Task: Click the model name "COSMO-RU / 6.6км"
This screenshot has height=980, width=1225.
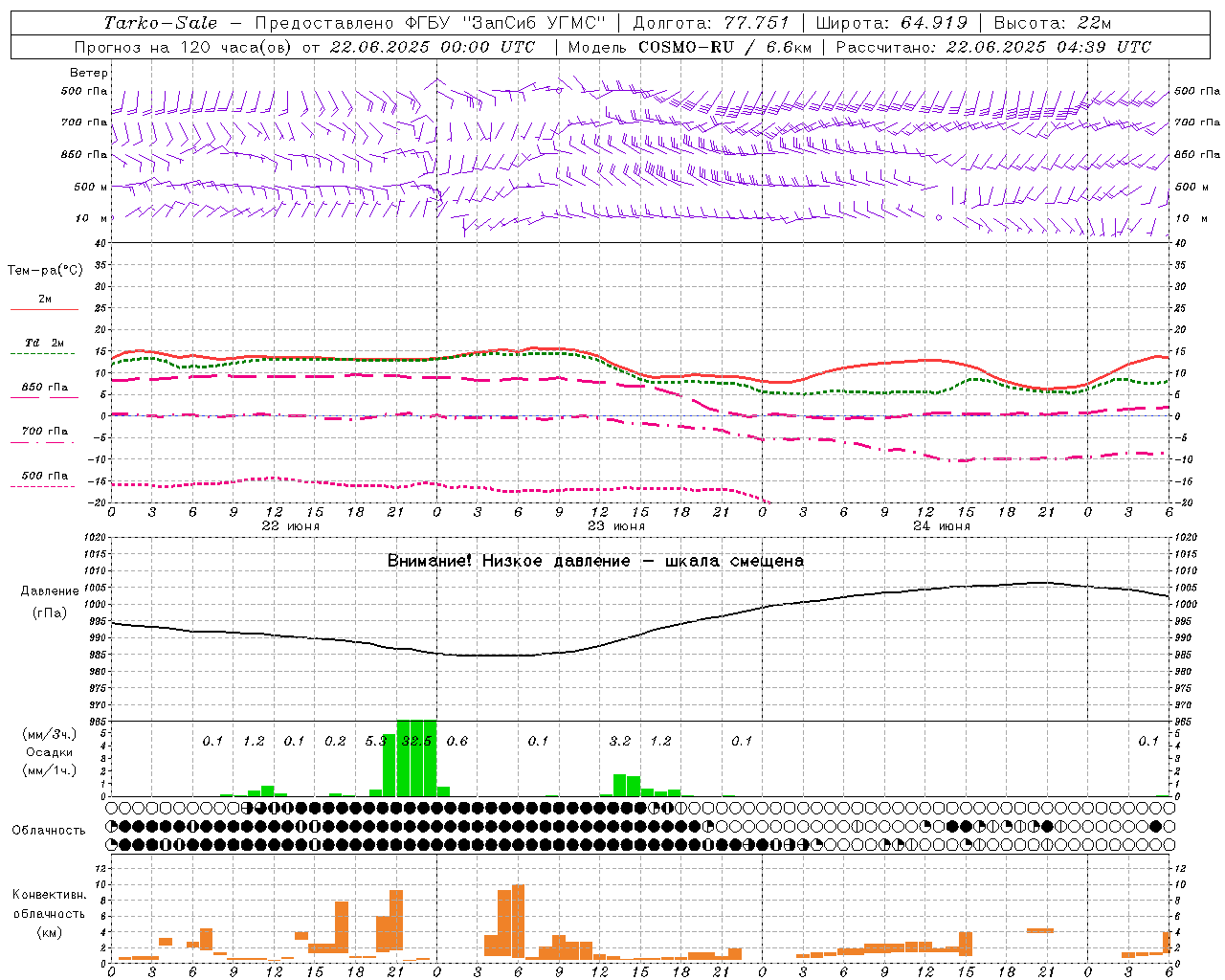Action: tap(724, 47)
